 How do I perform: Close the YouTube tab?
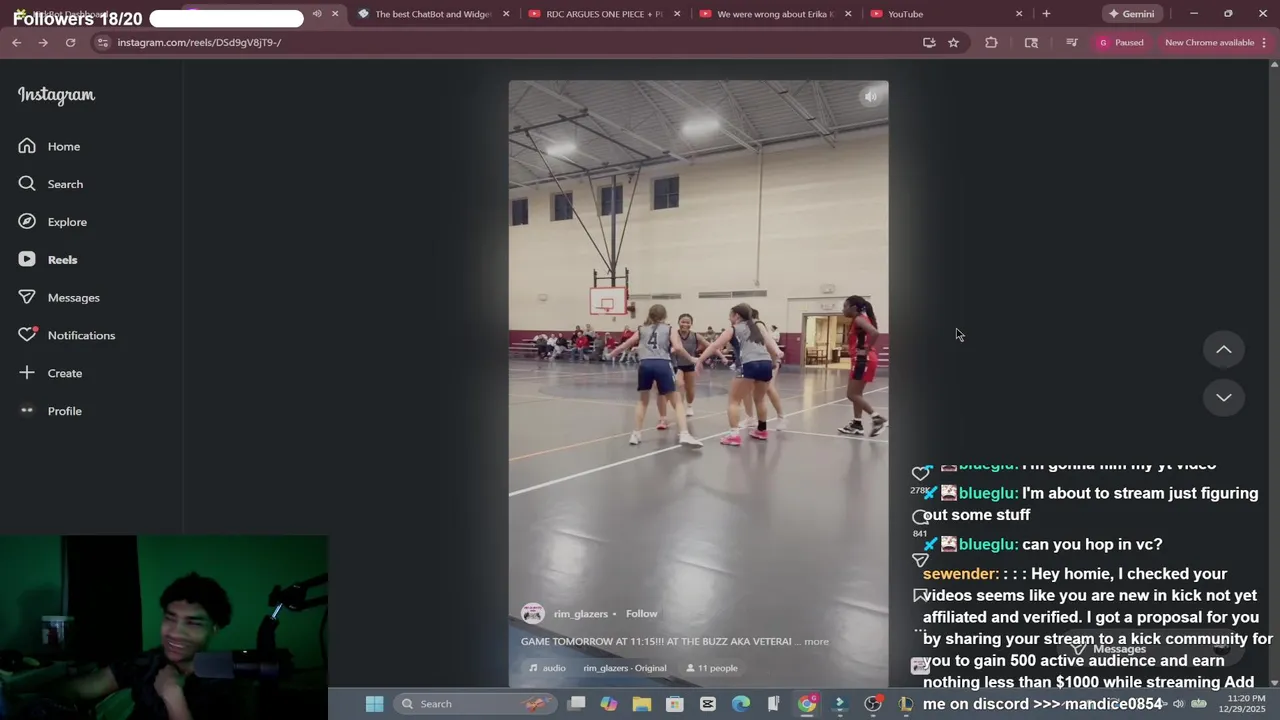(x=1019, y=14)
